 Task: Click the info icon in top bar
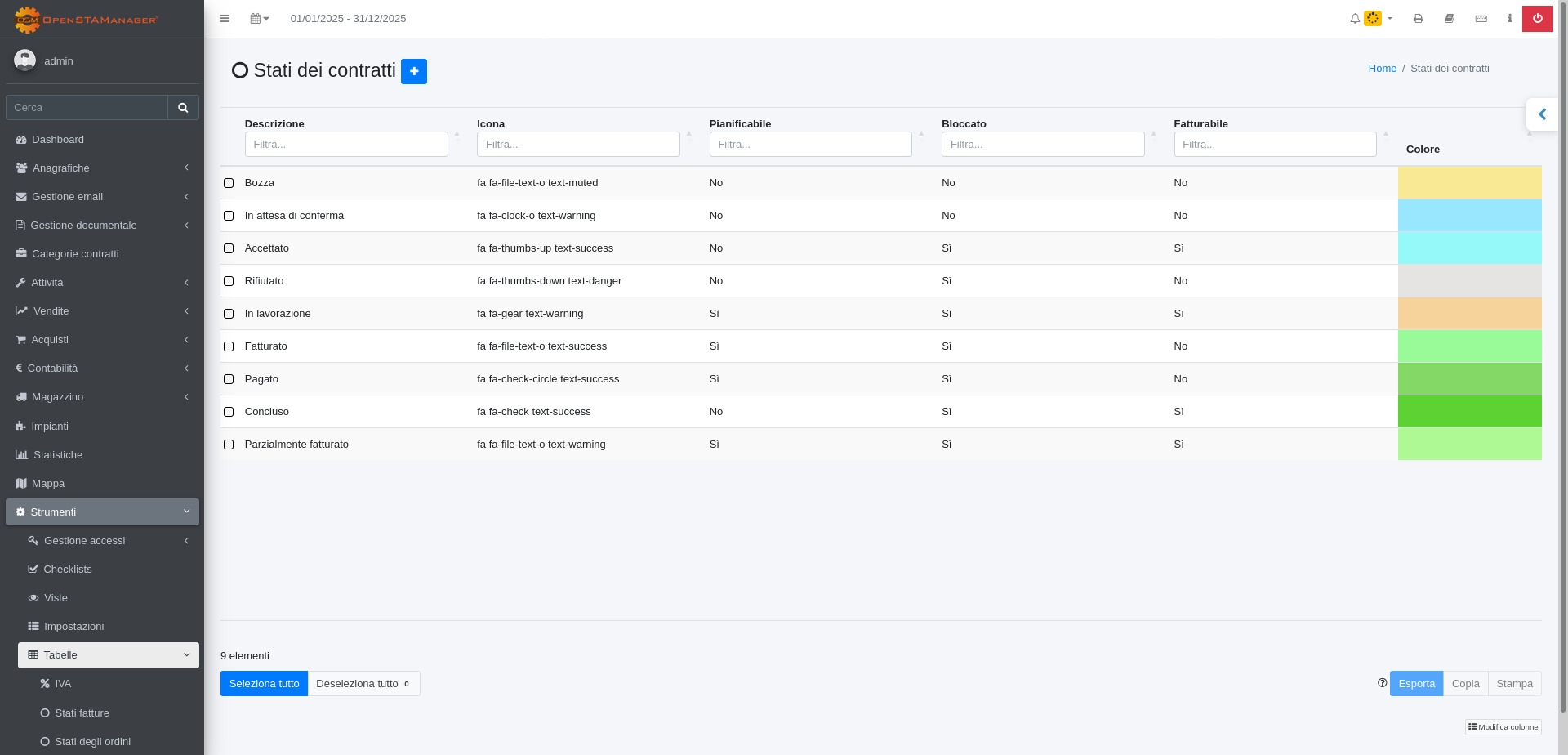click(x=1509, y=18)
